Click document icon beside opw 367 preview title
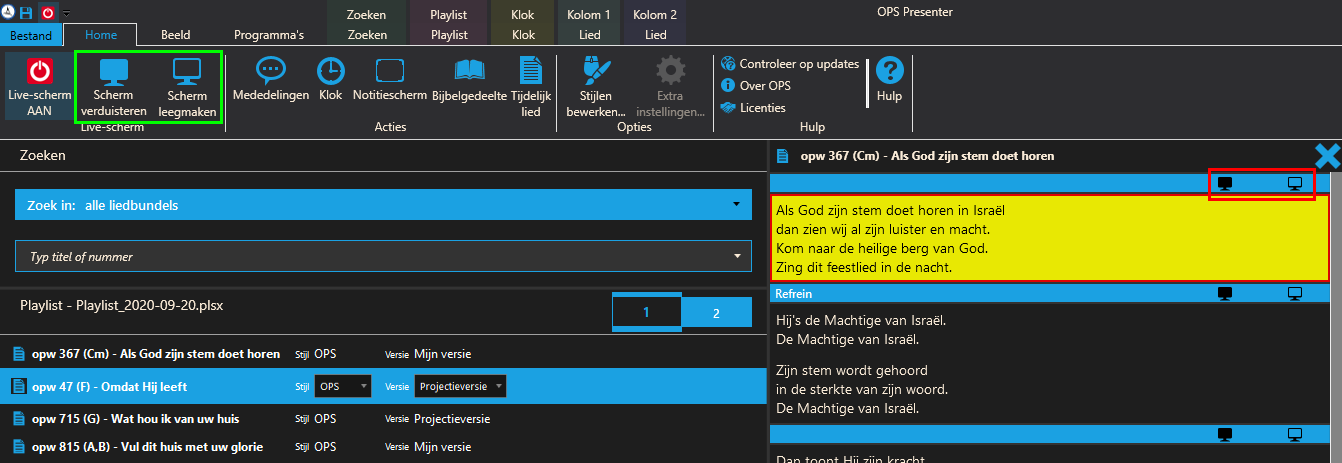Viewport: 1342px width, 463px height. [x=783, y=156]
